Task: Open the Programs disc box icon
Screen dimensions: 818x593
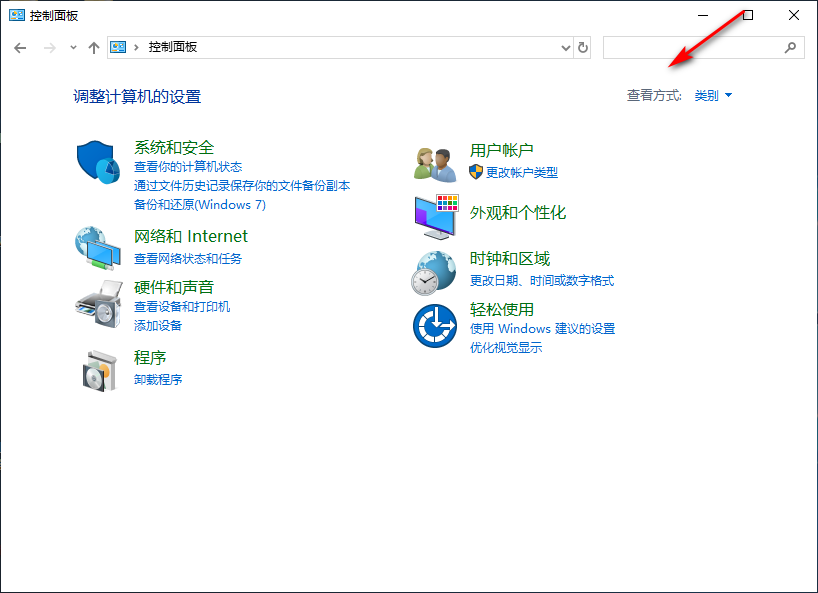Action: [97, 370]
